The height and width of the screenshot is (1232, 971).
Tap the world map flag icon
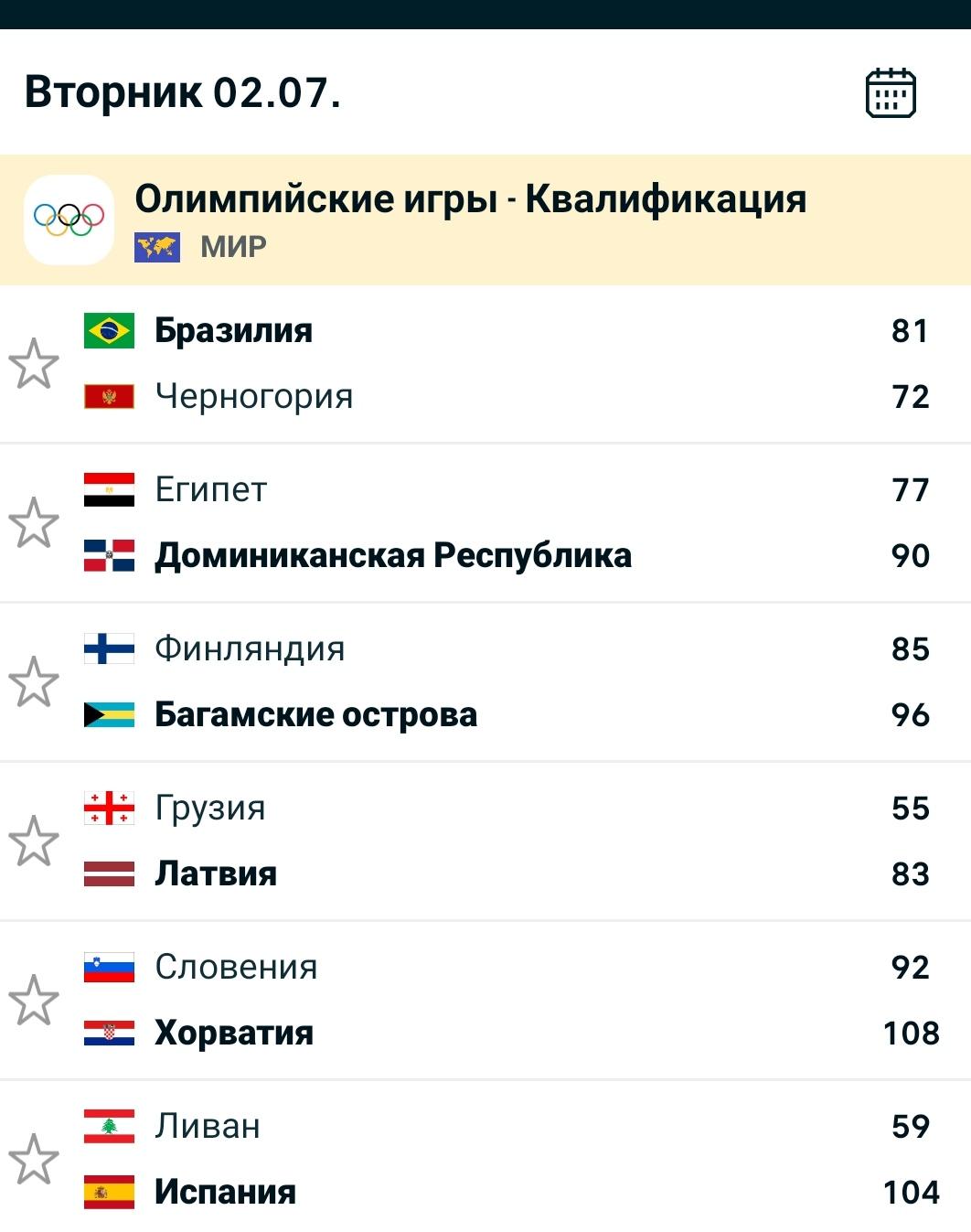tap(157, 247)
